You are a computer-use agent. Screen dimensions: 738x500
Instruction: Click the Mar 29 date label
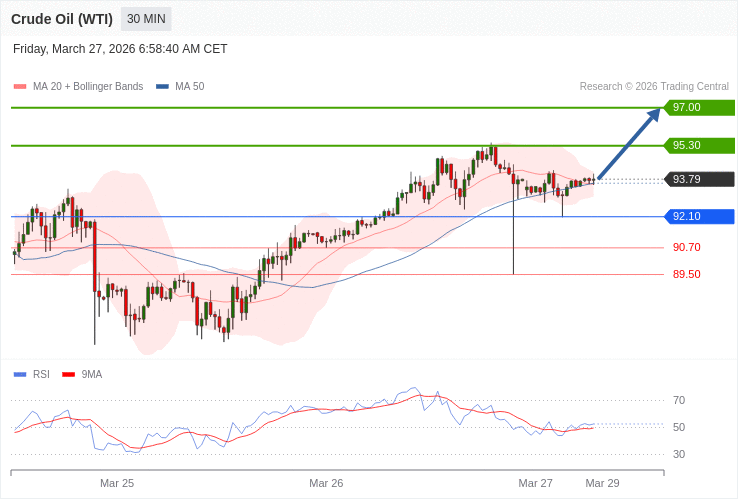coord(602,483)
